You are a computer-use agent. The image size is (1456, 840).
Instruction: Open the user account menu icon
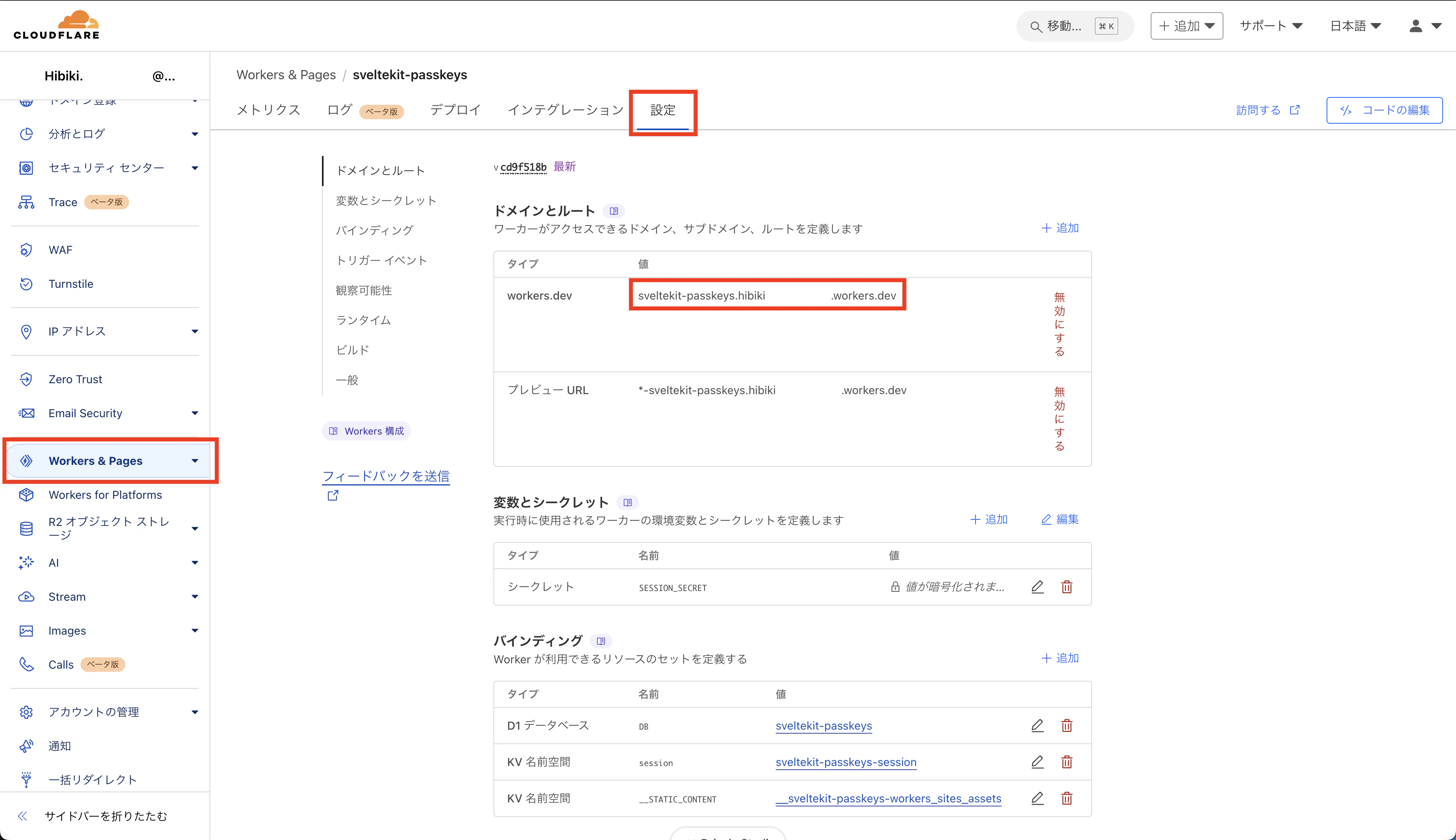point(1425,26)
